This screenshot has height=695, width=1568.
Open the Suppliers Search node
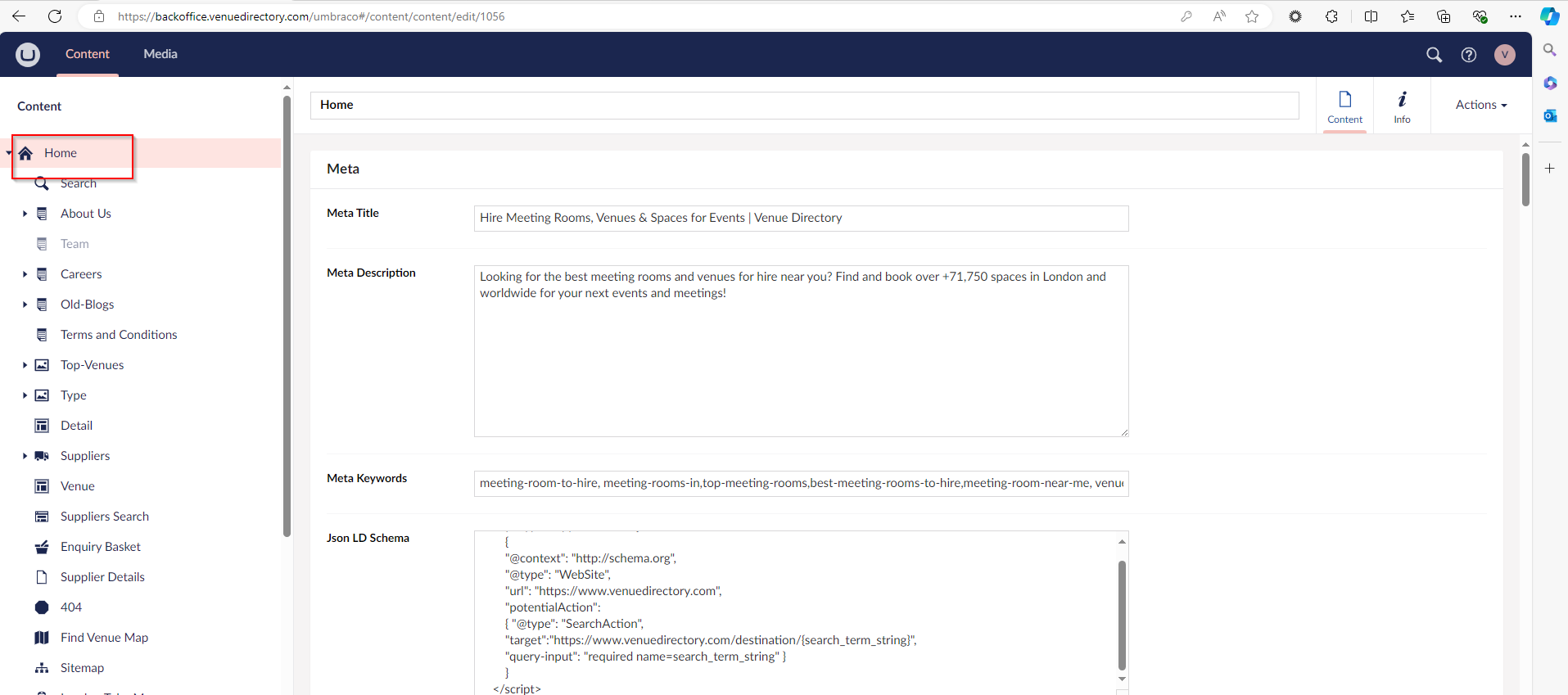[105, 517]
